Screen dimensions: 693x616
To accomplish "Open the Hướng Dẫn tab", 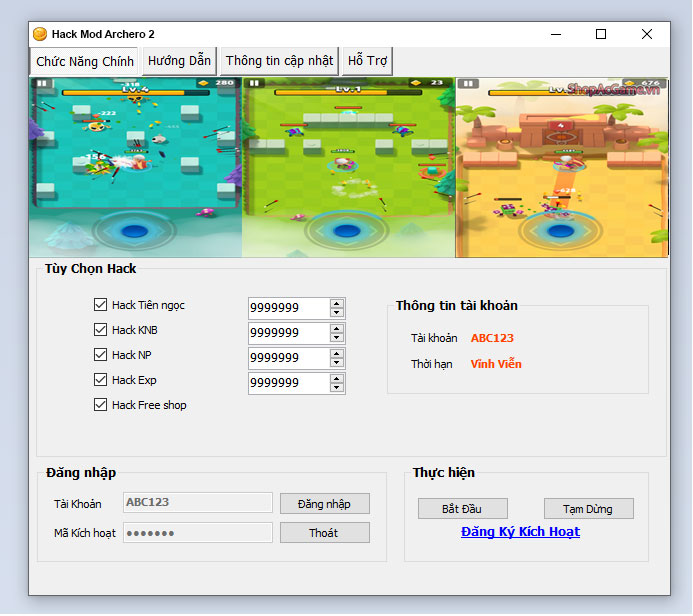I will tap(179, 61).
